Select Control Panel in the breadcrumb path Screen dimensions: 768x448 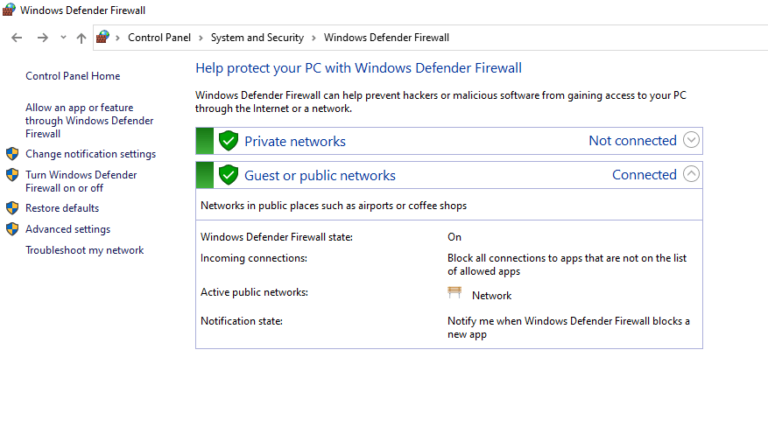pos(160,38)
